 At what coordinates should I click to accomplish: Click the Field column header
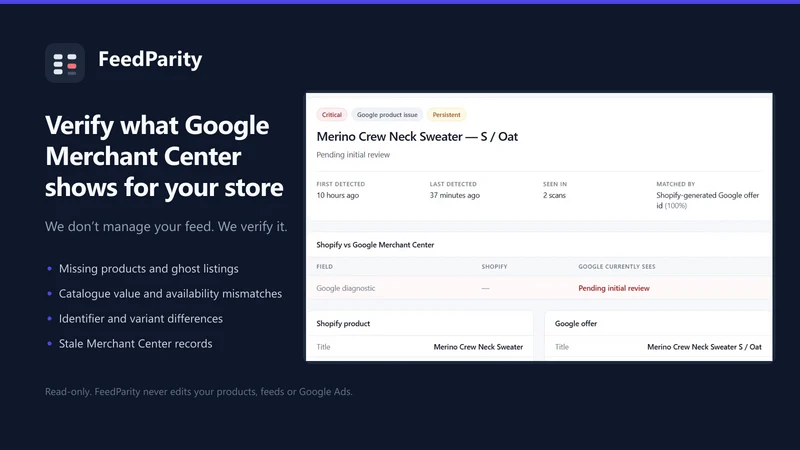tap(324, 267)
